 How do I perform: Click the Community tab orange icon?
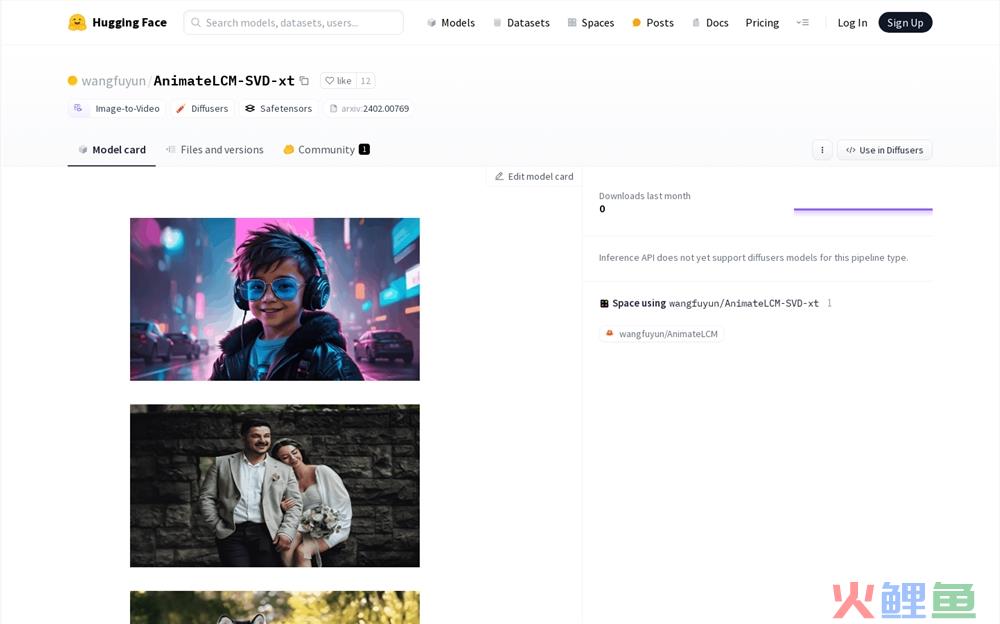pyautogui.click(x=288, y=149)
